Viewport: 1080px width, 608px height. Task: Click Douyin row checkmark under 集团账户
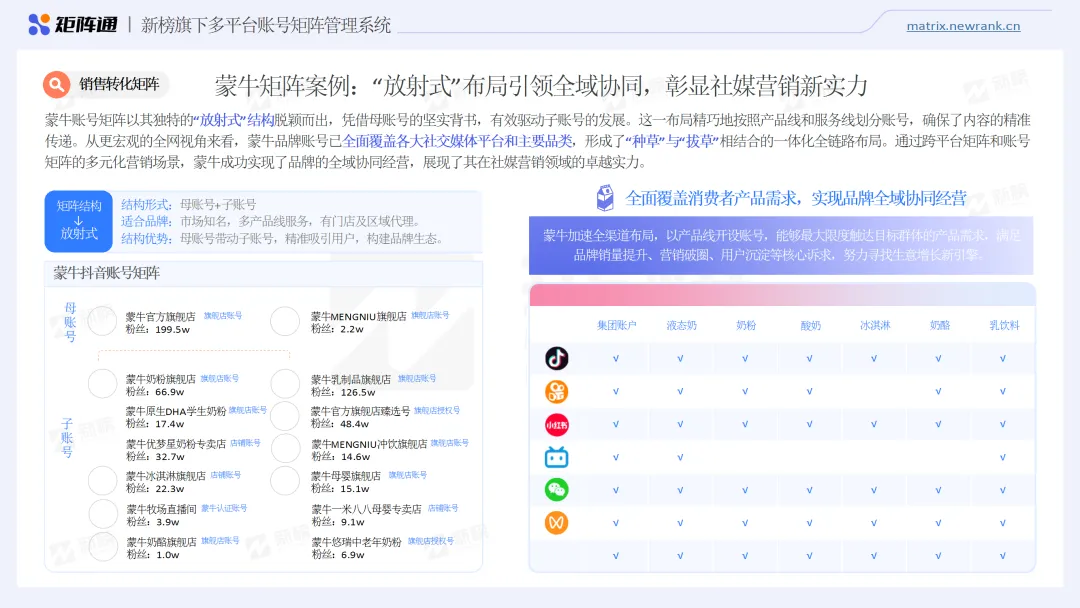click(x=616, y=358)
